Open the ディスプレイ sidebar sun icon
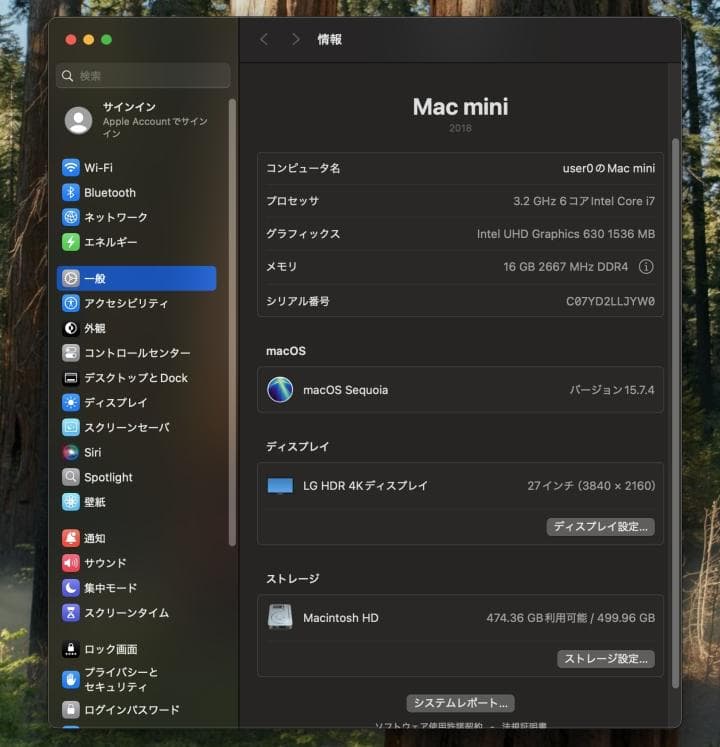720x747 pixels. point(71,403)
